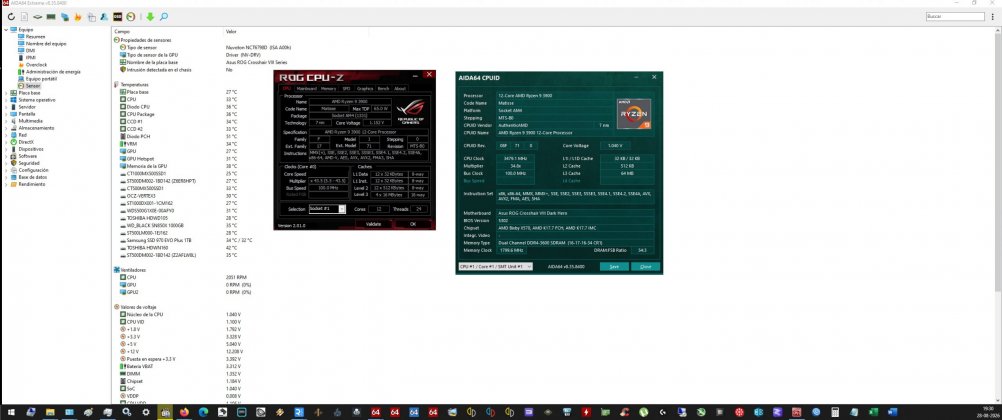The image size is (1002, 420).
Task: Select IPMI in the tree
Action: [31, 58]
